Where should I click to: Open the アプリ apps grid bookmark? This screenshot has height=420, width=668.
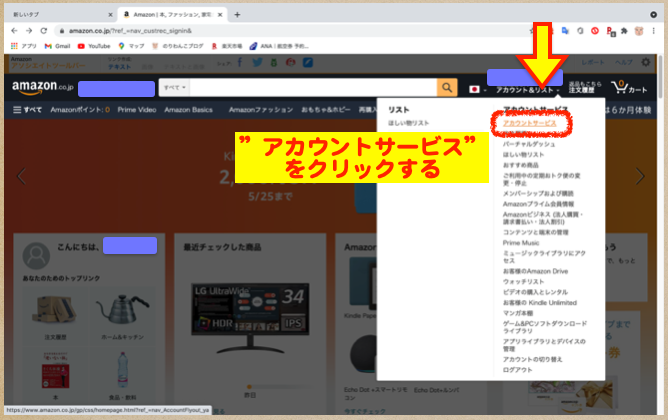24,46
